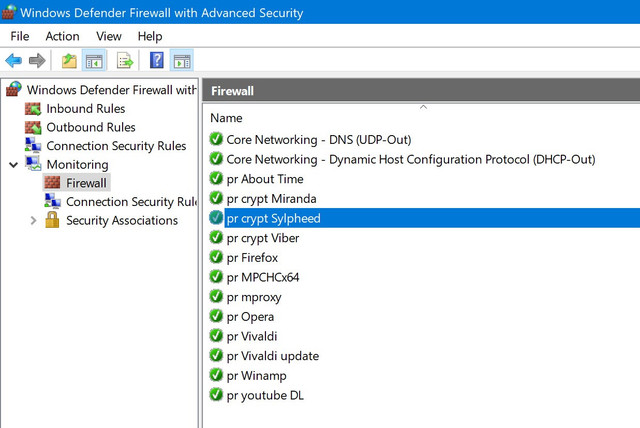Select the pr MPCHCx64 rule
640x428 pixels.
pyautogui.click(x=263, y=277)
